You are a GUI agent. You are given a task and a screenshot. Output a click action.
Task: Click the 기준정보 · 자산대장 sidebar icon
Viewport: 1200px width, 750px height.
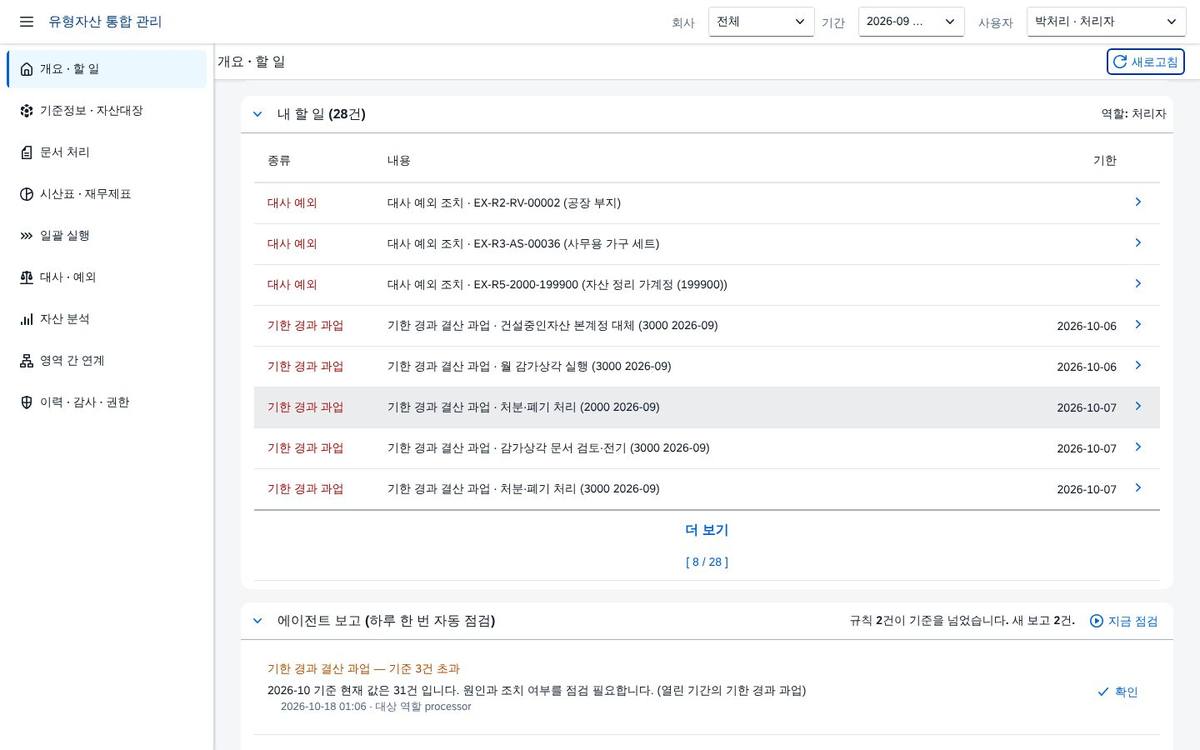pyautogui.click(x=26, y=111)
